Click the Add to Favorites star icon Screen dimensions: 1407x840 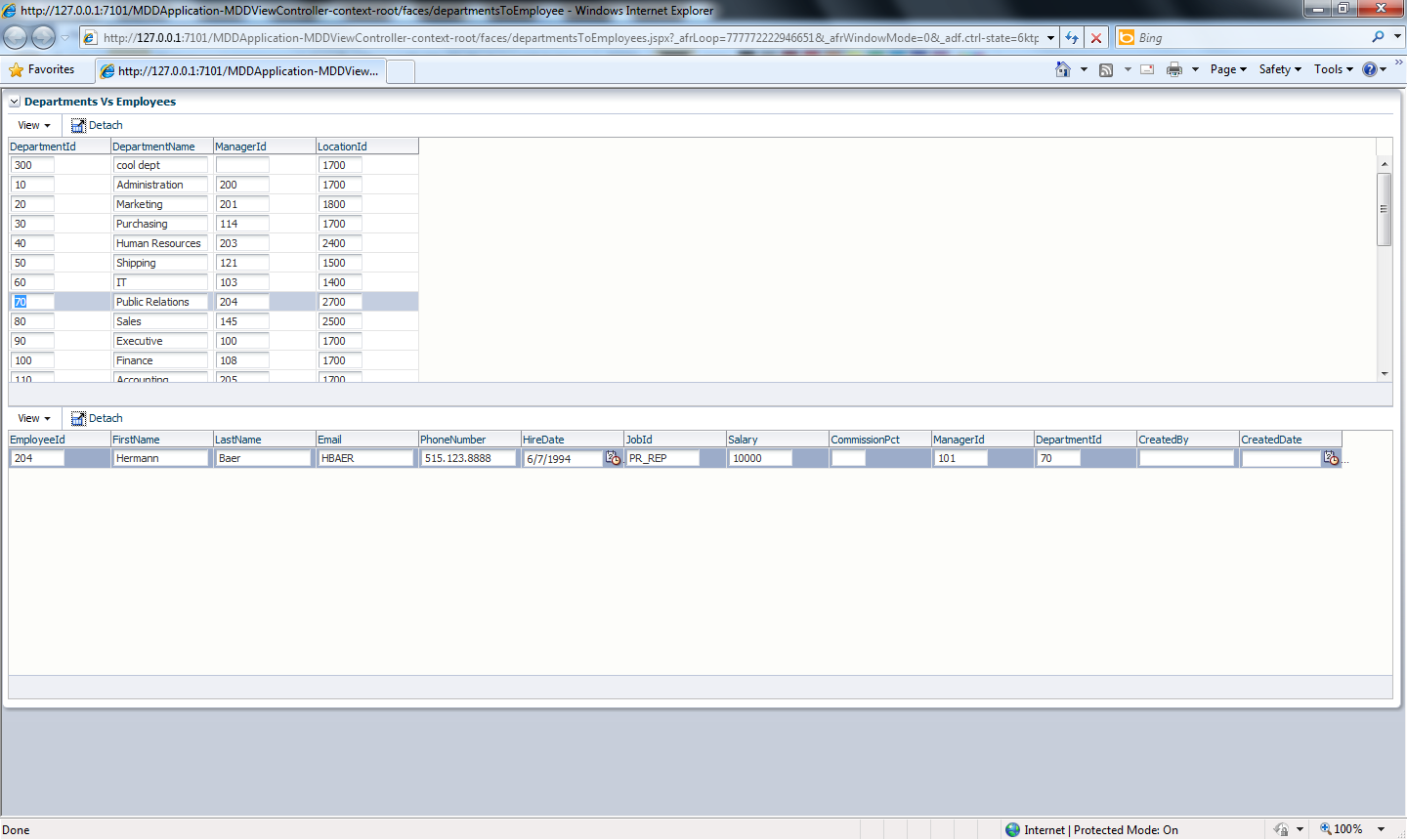16,69
